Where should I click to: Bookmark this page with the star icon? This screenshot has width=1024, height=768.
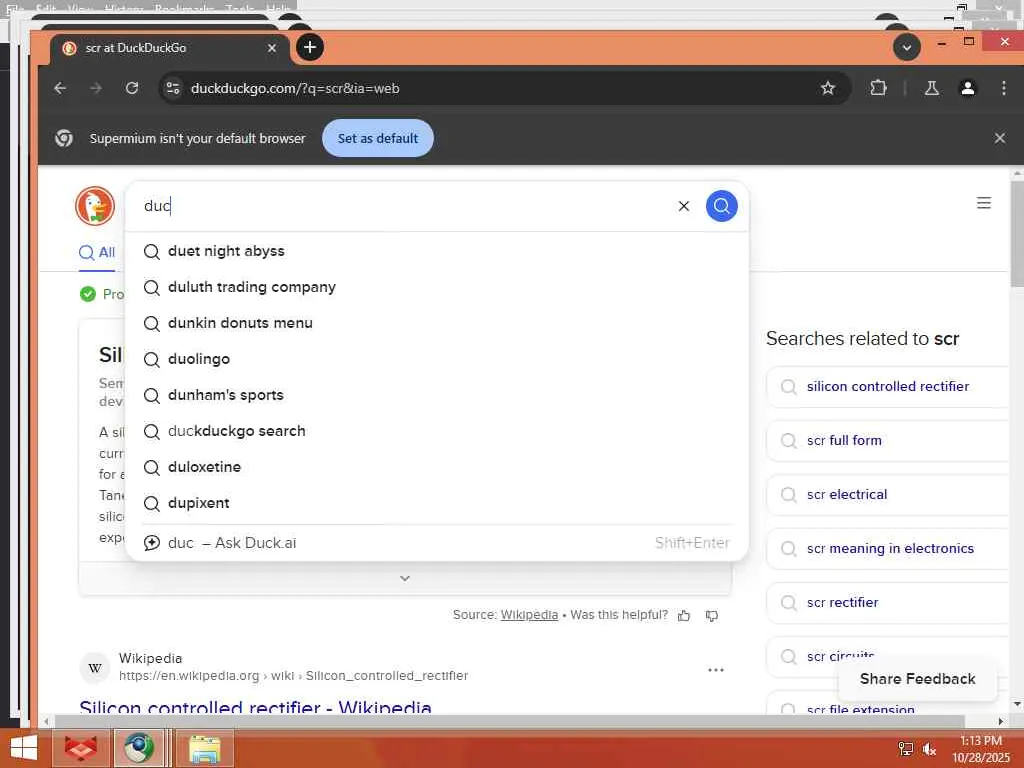pos(827,88)
